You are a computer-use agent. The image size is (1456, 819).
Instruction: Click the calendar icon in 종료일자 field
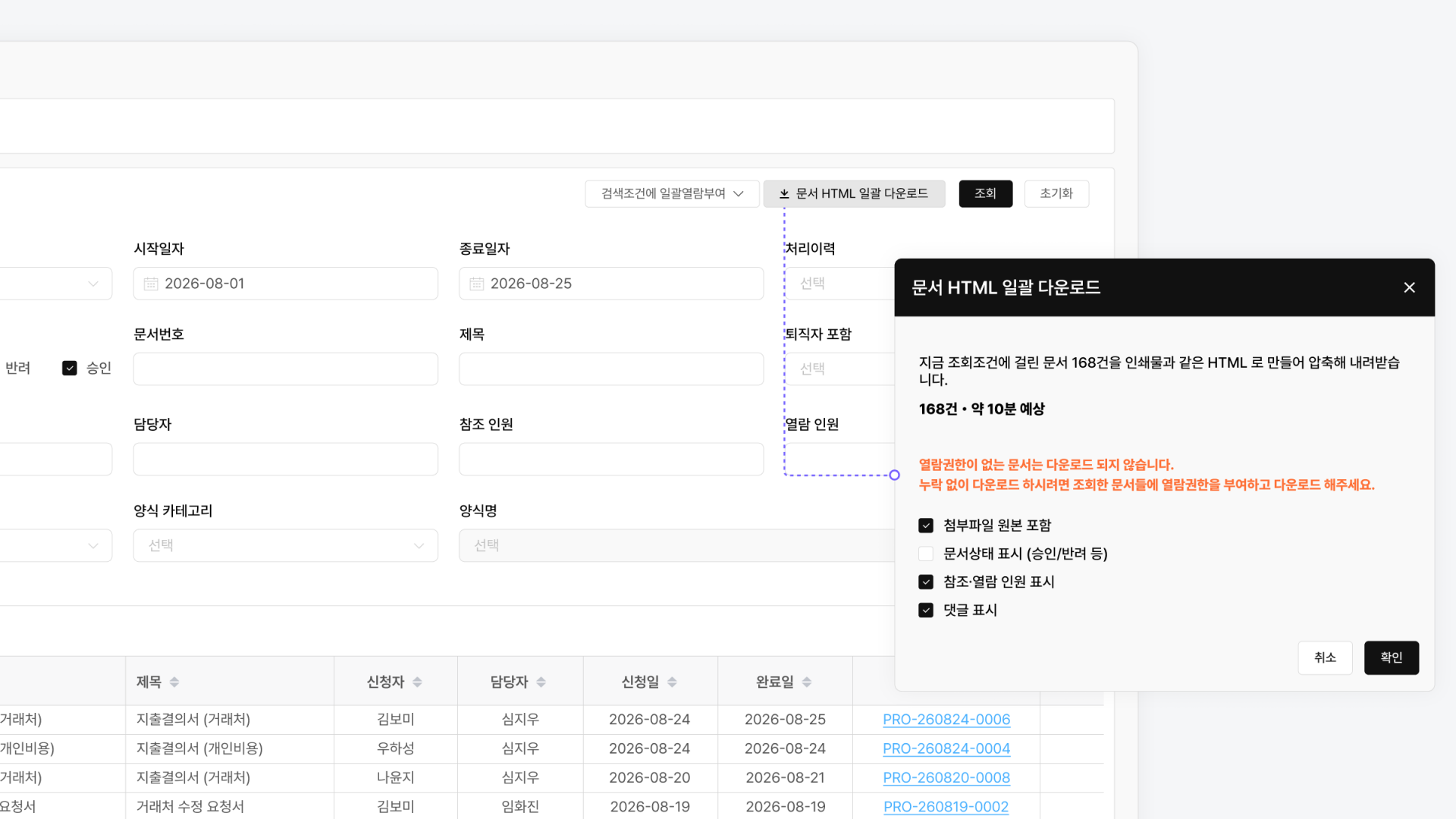pos(477,284)
